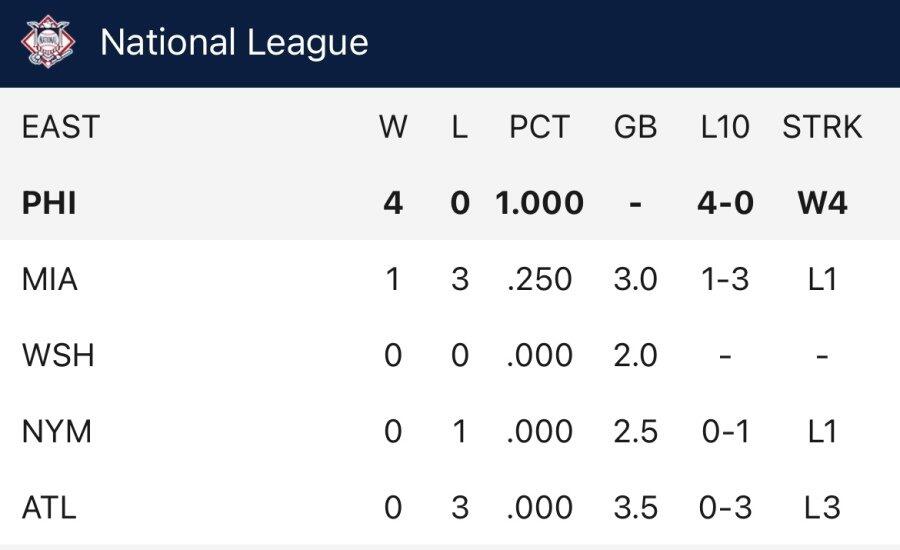Click PHI's 1.000 winning percentage
Screen dimensions: 900x550
coord(539,203)
